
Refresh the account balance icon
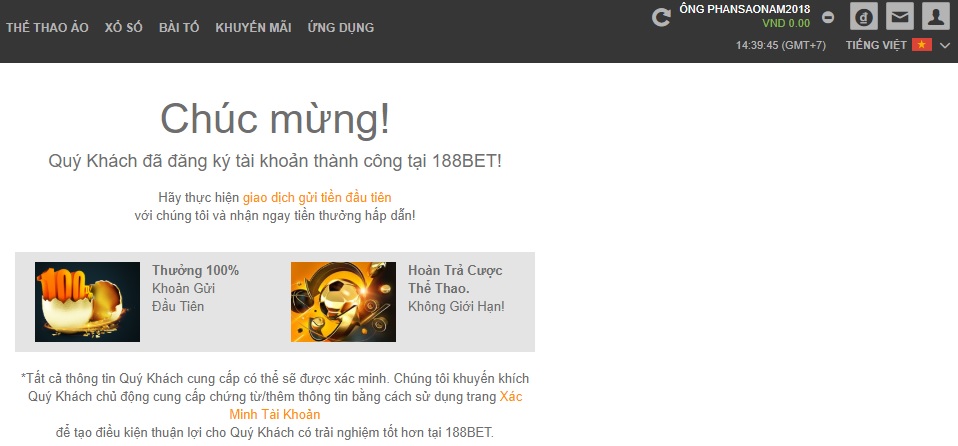pos(661,17)
